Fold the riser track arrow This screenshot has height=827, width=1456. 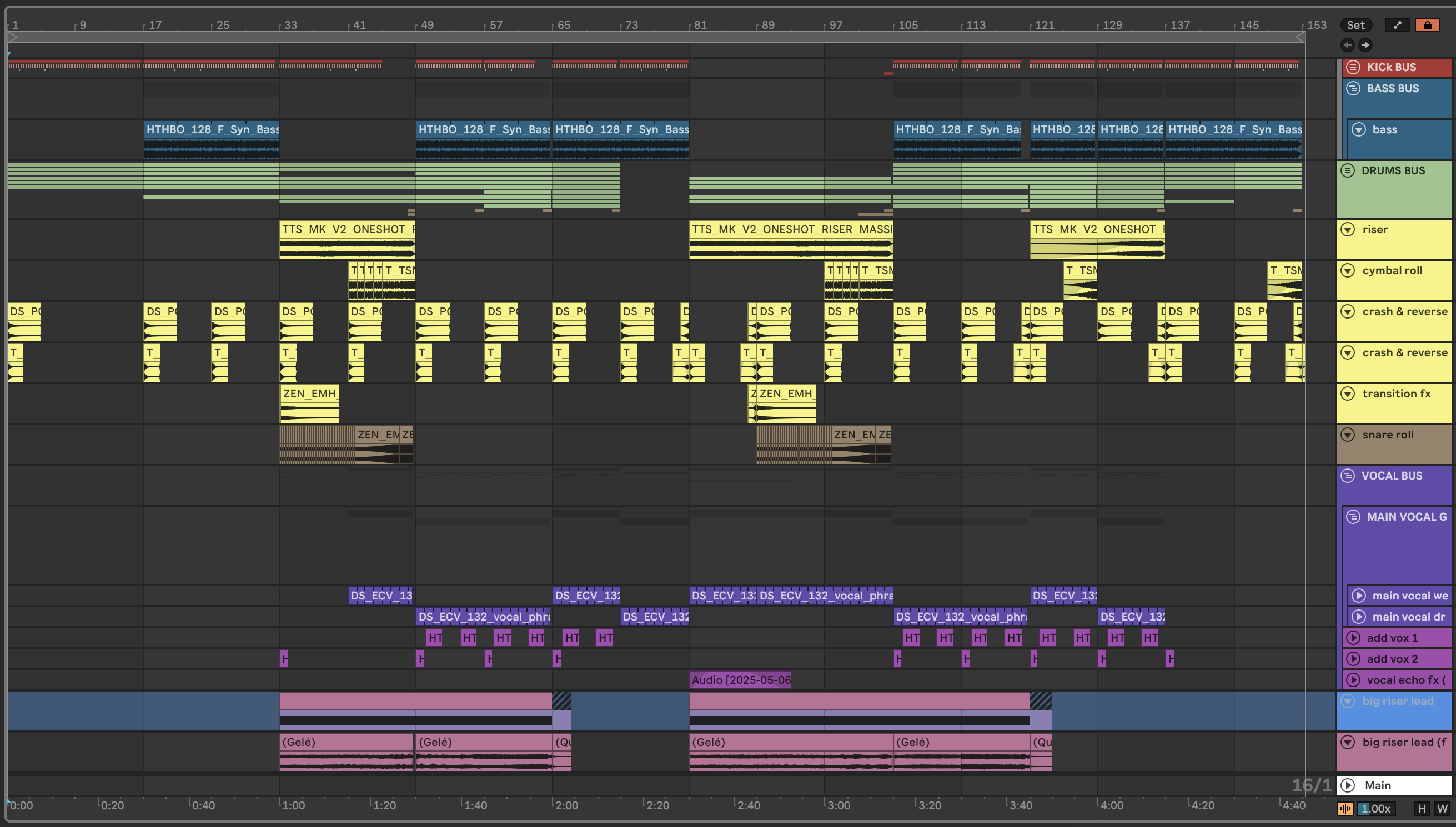click(1348, 229)
